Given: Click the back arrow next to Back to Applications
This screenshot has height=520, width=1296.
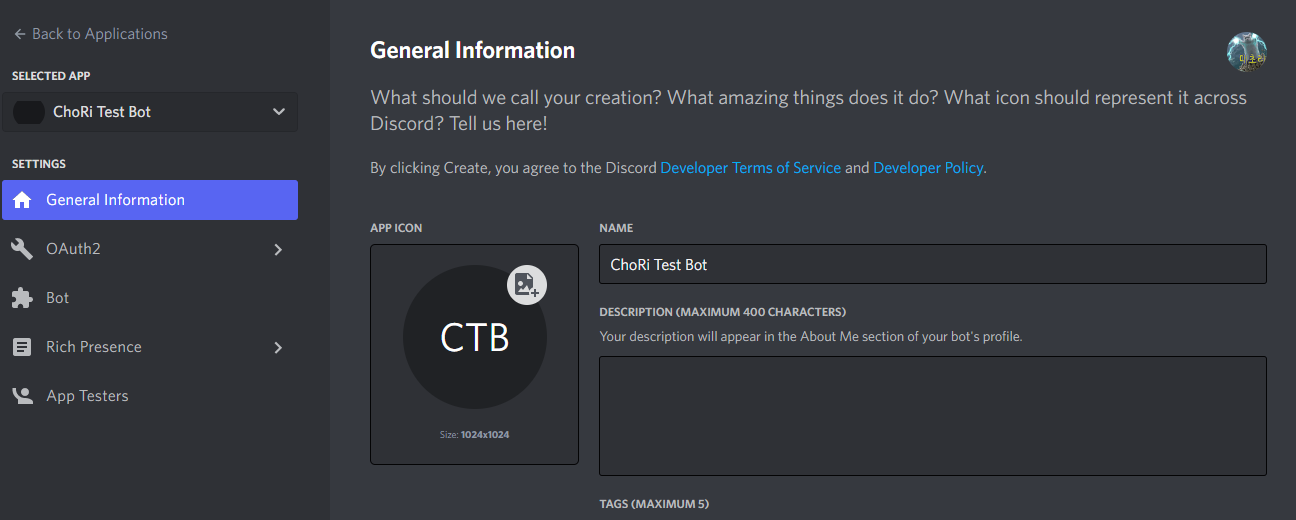Looking at the screenshot, I should (19, 34).
